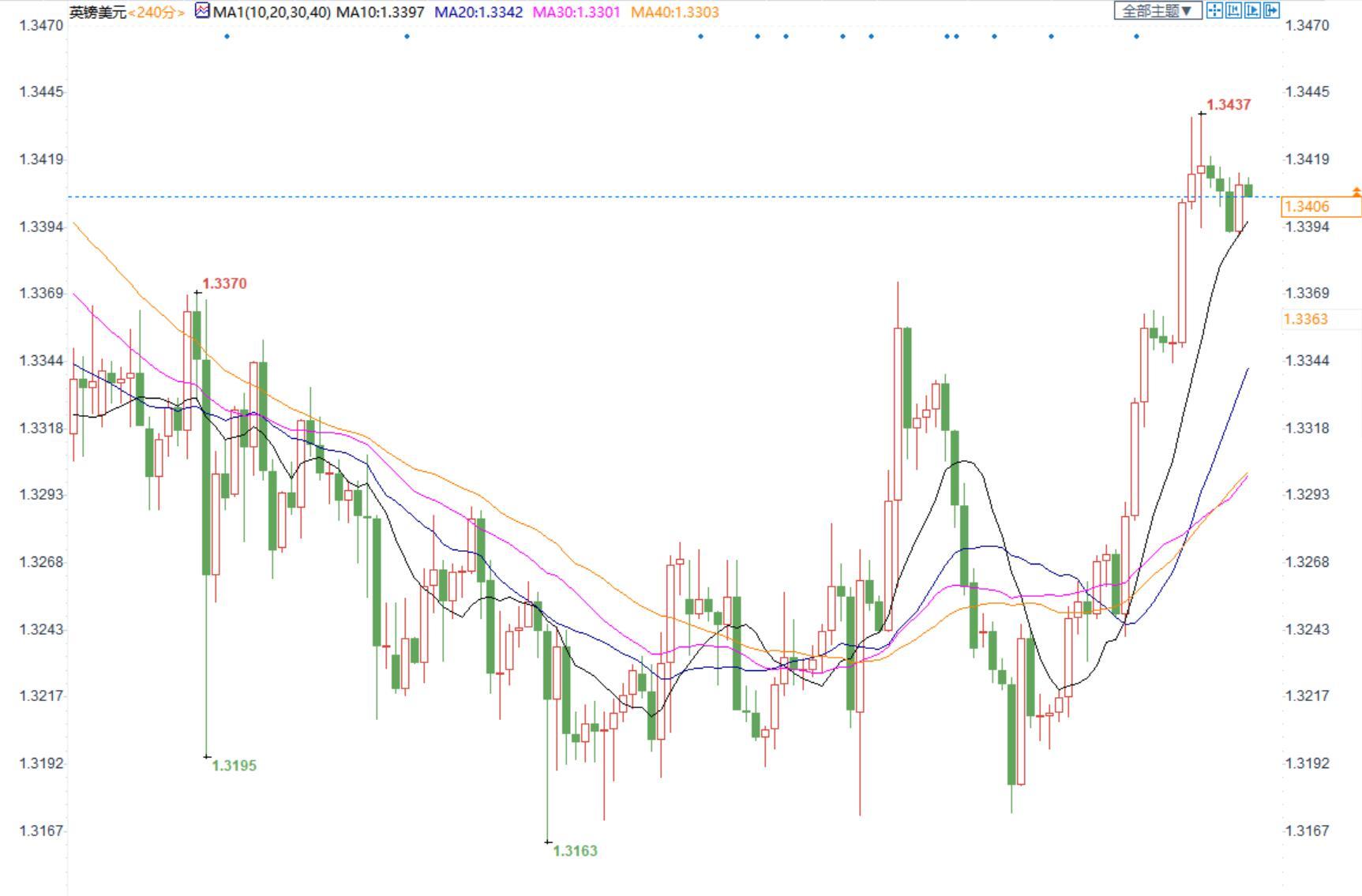Click the 1.3163 low price marker
The height and width of the screenshot is (896, 1362).
575,851
